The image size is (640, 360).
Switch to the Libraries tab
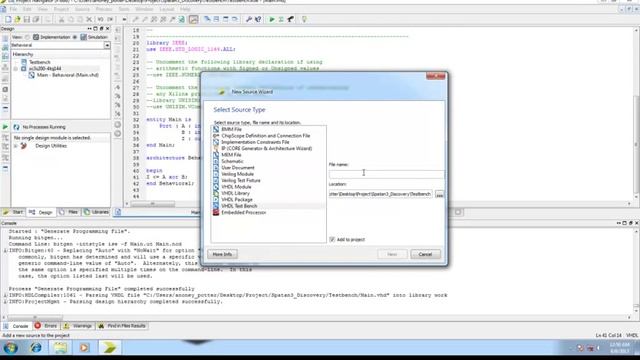click(96, 212)
